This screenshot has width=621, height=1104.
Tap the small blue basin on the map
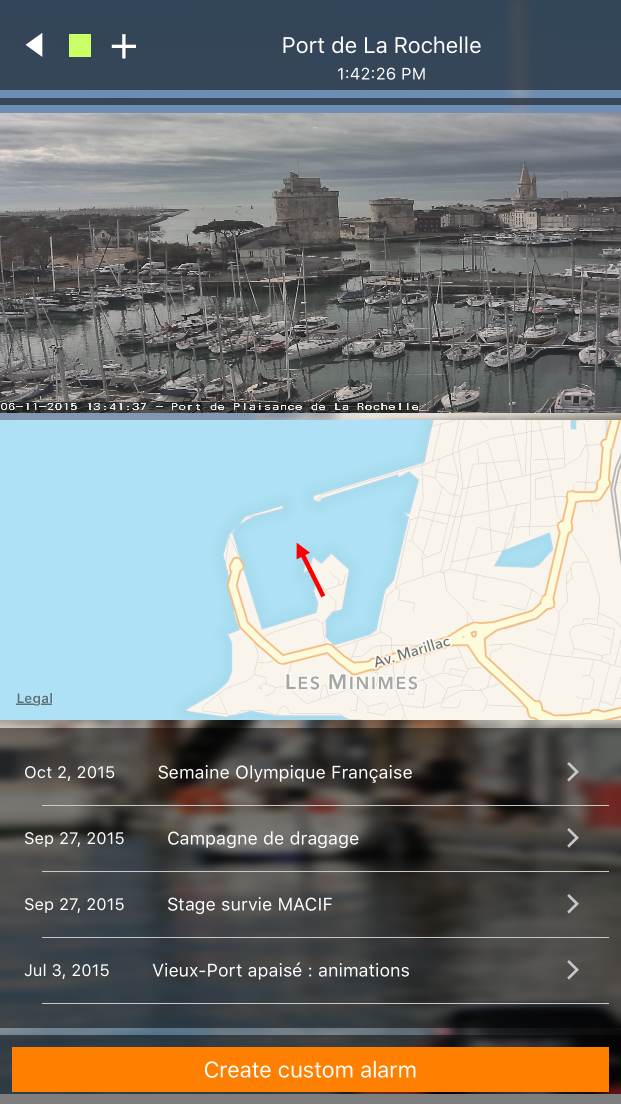pyautogui.click(x=524, y=550)
